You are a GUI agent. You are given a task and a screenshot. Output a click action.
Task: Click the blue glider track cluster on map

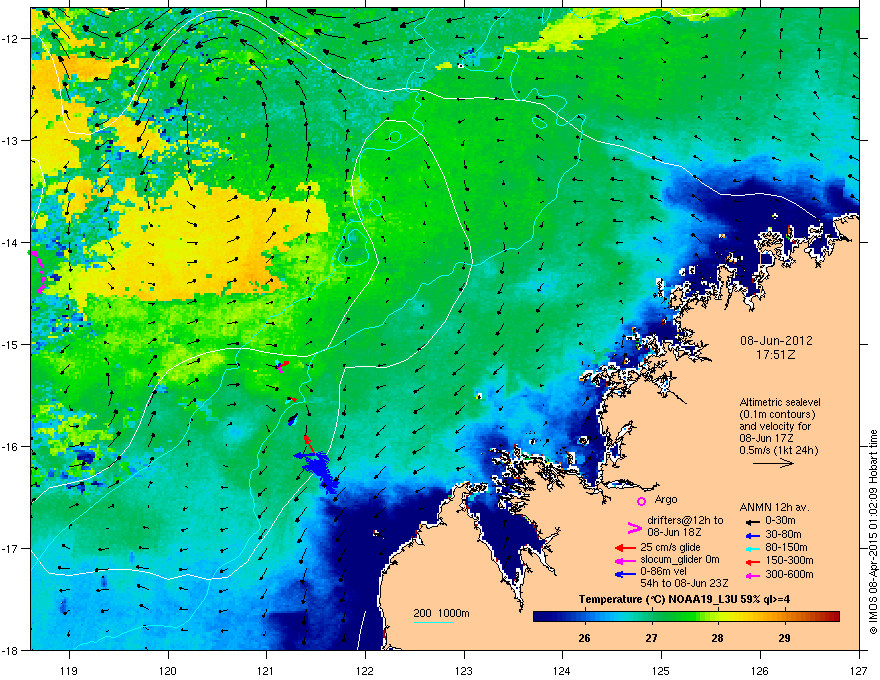point(319,467)
